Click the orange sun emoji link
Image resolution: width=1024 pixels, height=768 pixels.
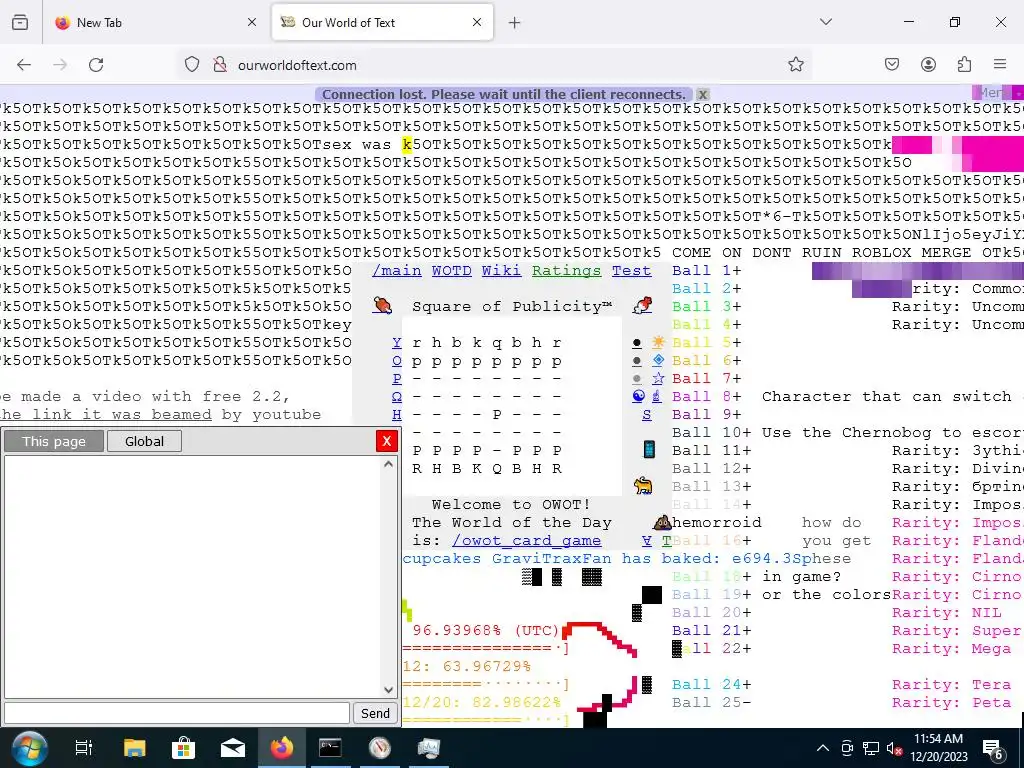(658, 342)
